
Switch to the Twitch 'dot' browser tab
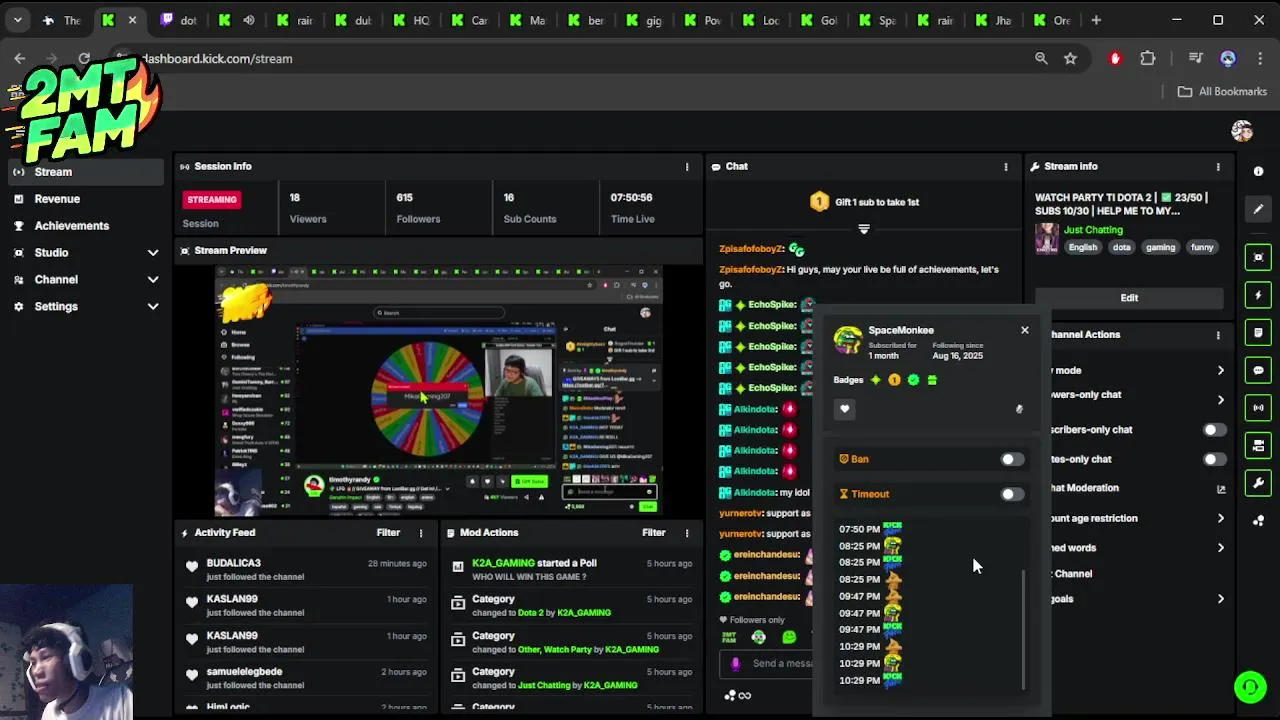point(179,20)
